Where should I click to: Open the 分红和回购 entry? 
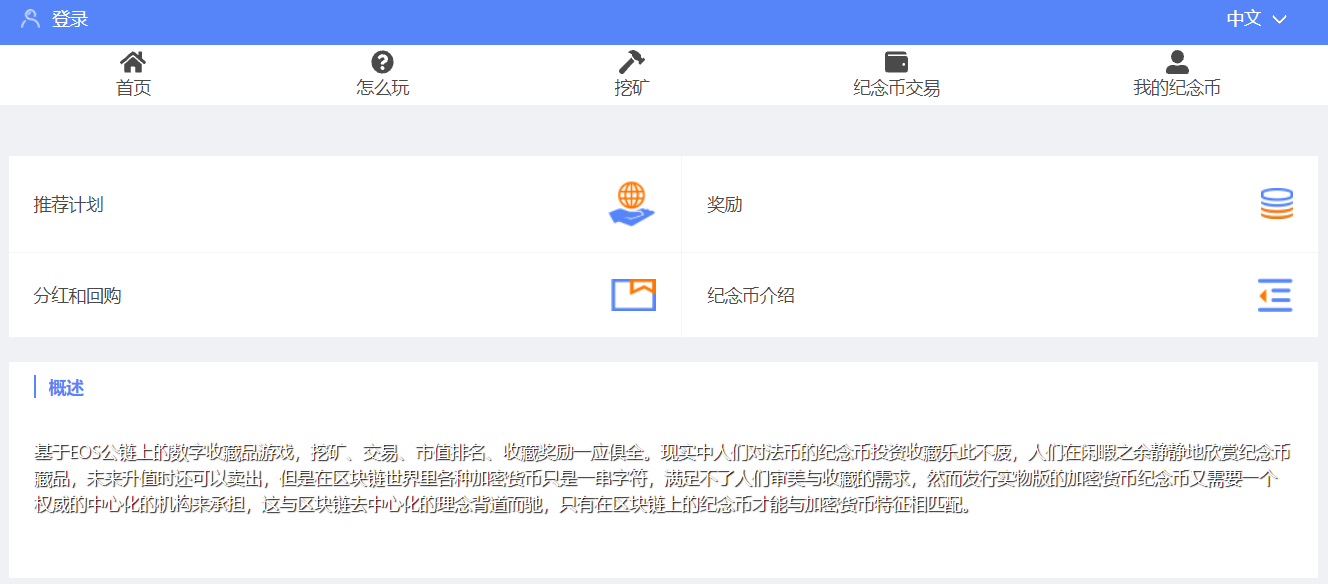click(x=345, y=295)
